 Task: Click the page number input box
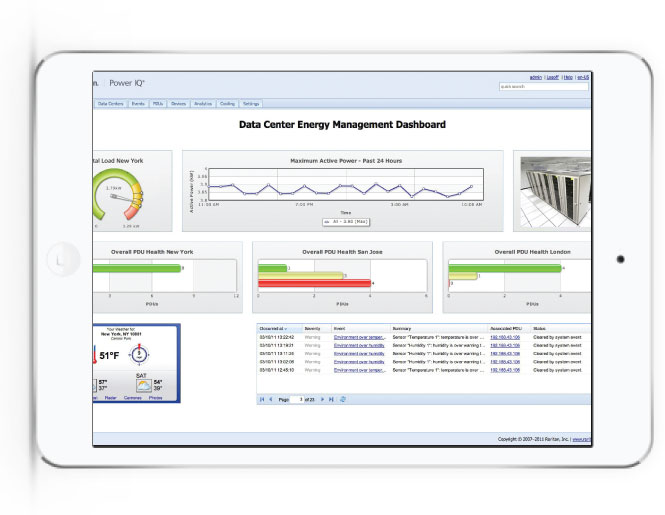(297, 399)
